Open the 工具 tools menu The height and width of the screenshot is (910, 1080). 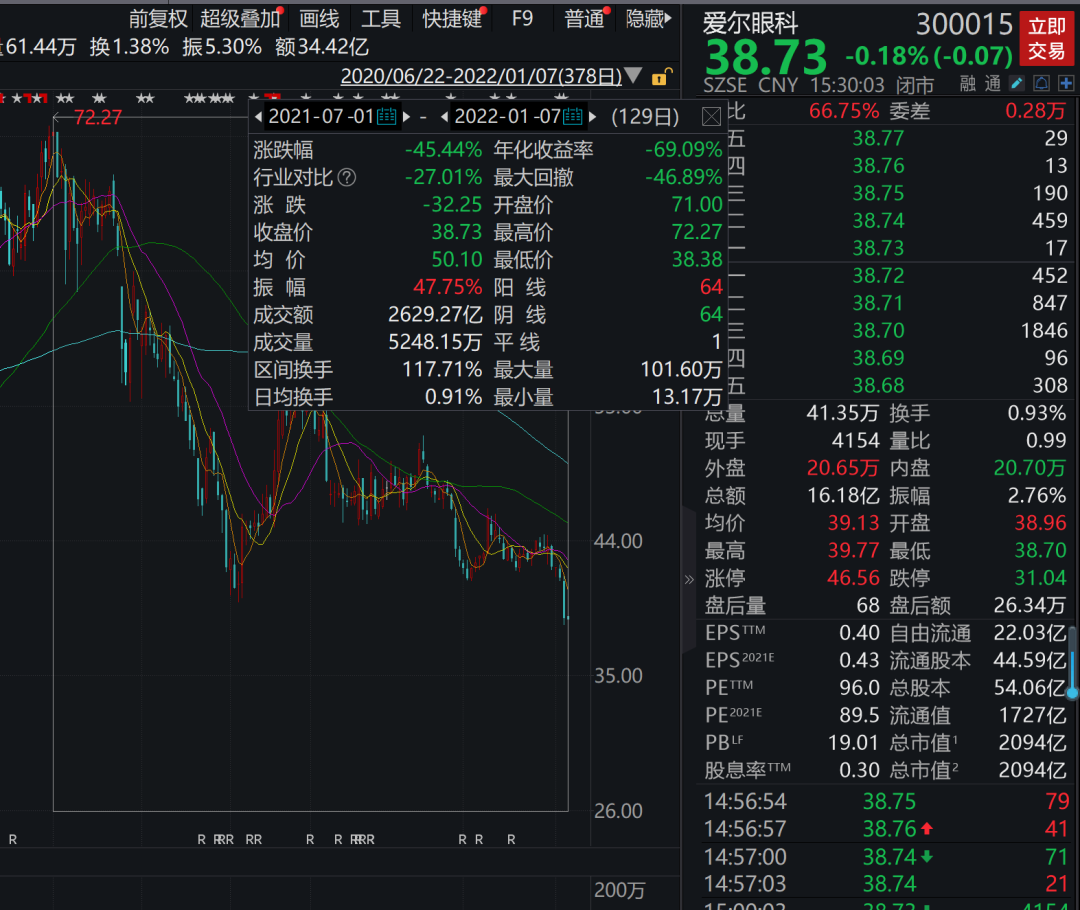(380, 19)
